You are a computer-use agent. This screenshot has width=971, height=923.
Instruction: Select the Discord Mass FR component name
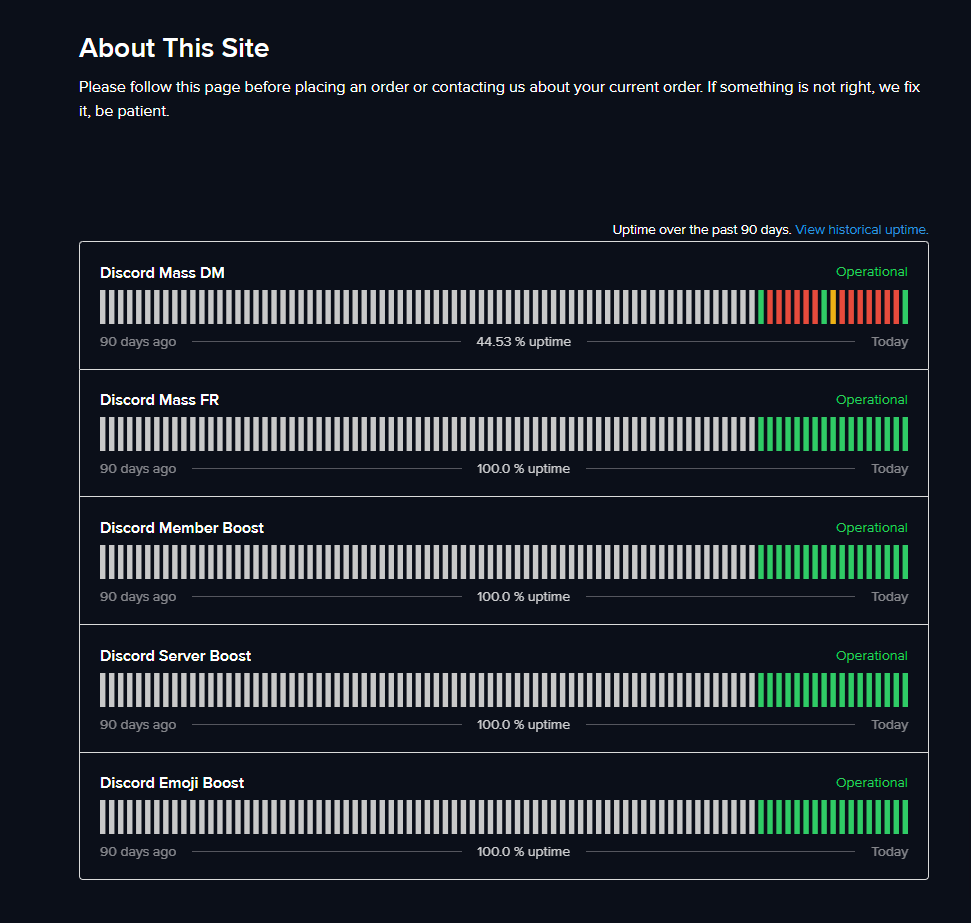point(159,400)
